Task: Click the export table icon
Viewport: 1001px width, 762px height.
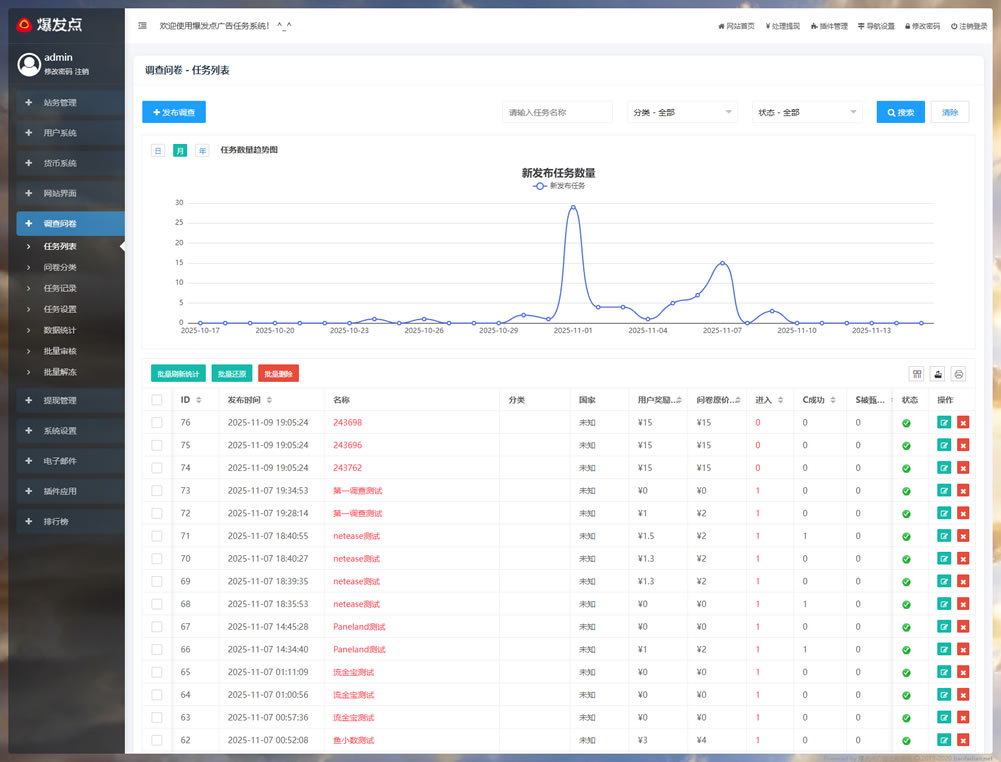Action: pyautogui.click(x=937, y=374)
